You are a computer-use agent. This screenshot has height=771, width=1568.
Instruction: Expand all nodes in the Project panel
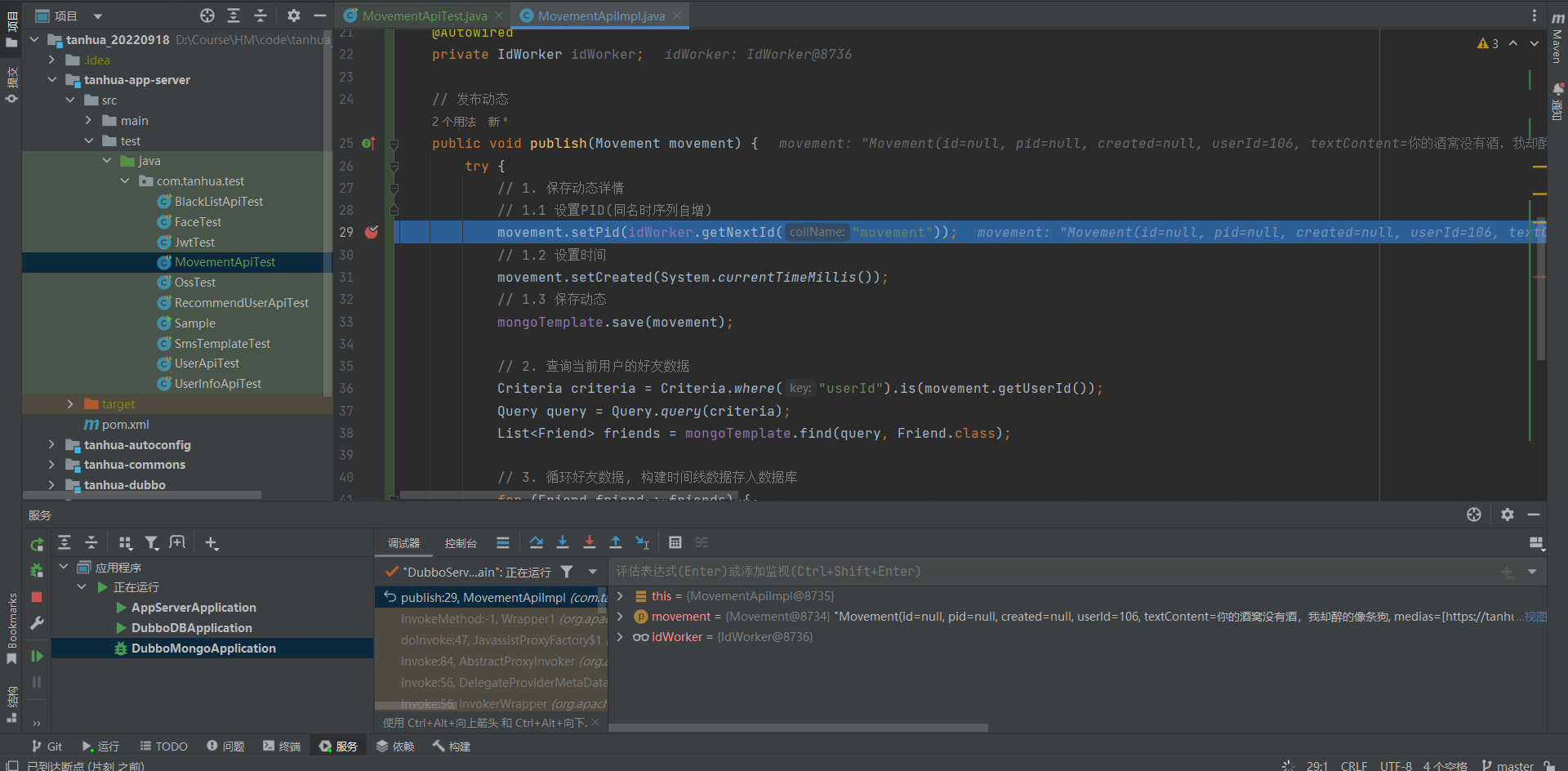(234, 16)
